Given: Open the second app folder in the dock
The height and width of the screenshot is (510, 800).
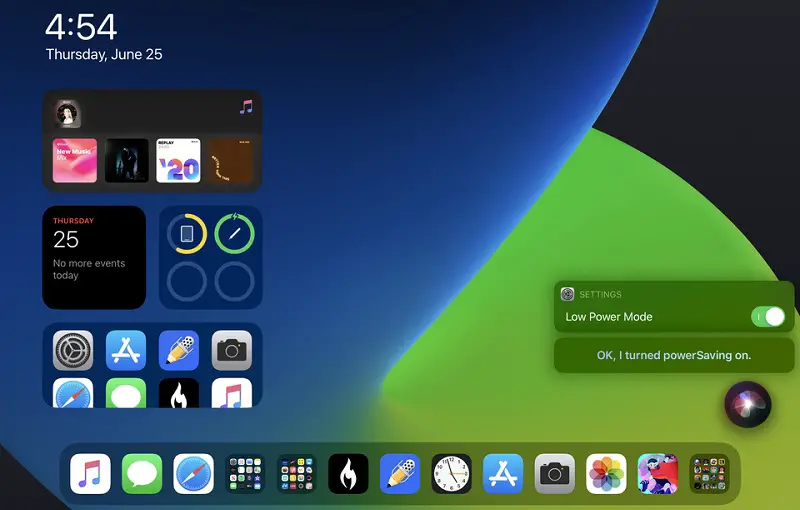Looking at the screenshot, I should coord(296,474).
